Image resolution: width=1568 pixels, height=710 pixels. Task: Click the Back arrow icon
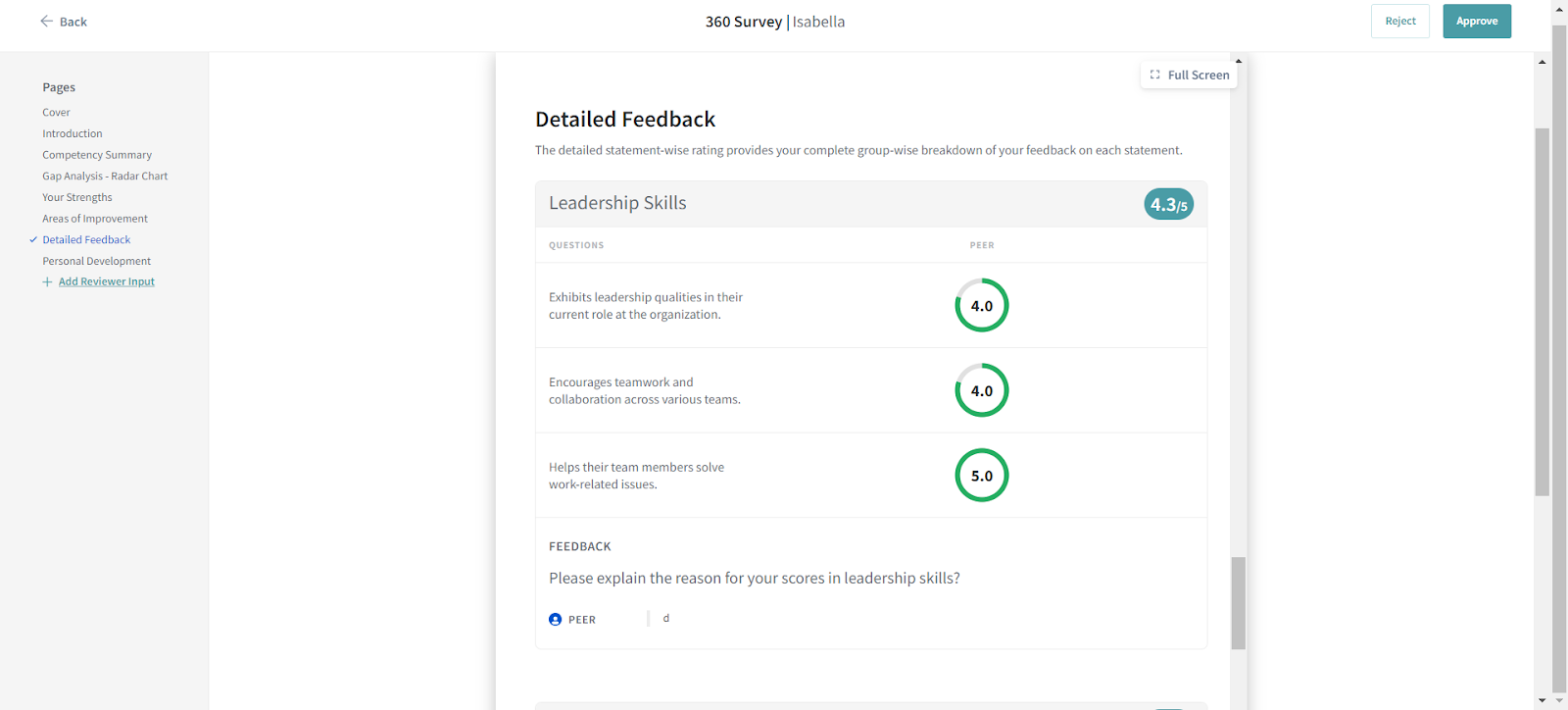pos(46,21)
